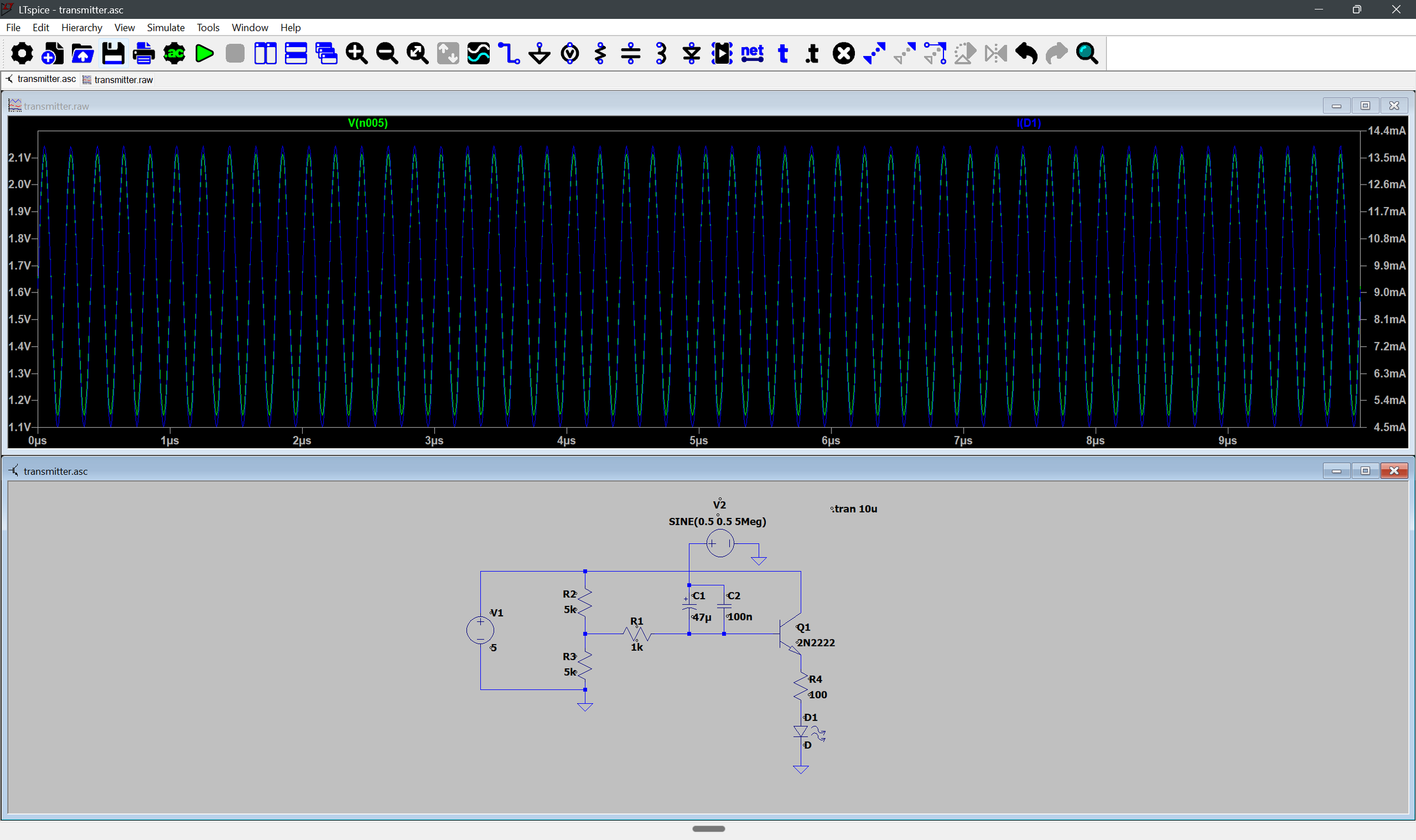Open the Edit menu
The image size is (1416, 840).
click(x=41, y=28)
